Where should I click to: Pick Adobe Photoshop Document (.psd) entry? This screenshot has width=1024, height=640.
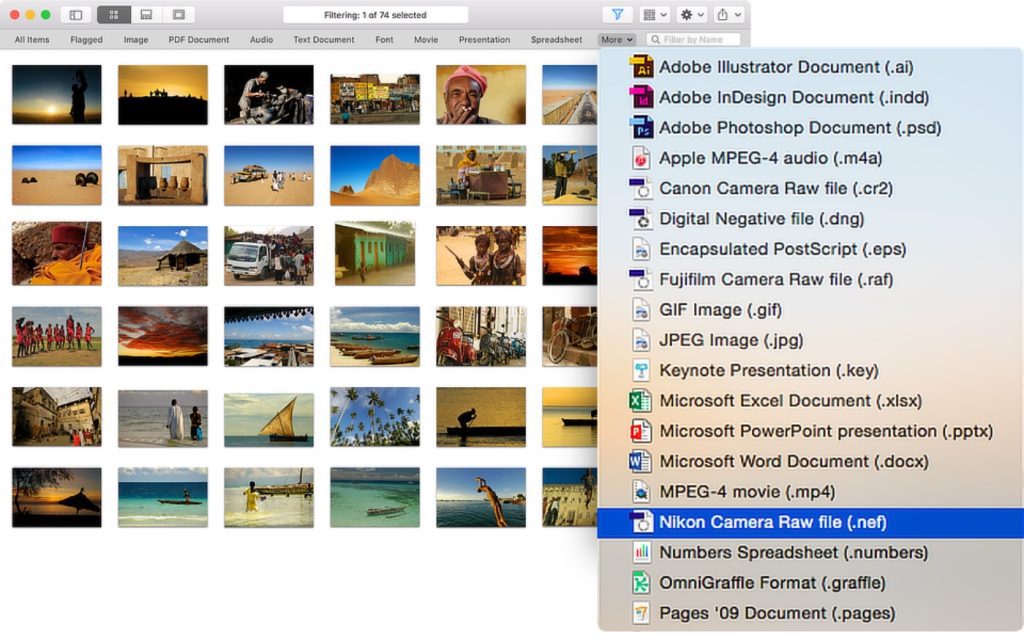[799, 128]
